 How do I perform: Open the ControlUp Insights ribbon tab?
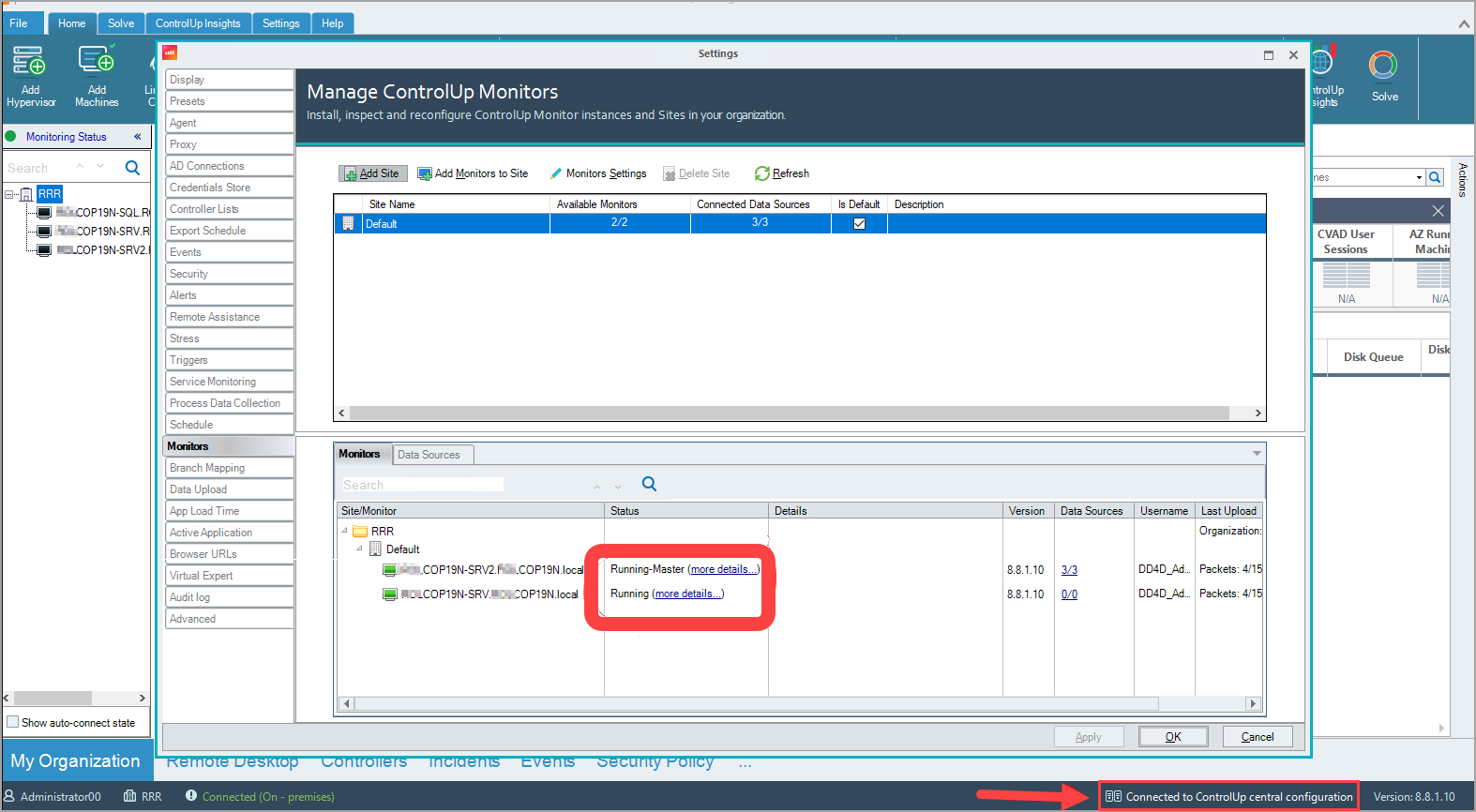pos(198,23)
